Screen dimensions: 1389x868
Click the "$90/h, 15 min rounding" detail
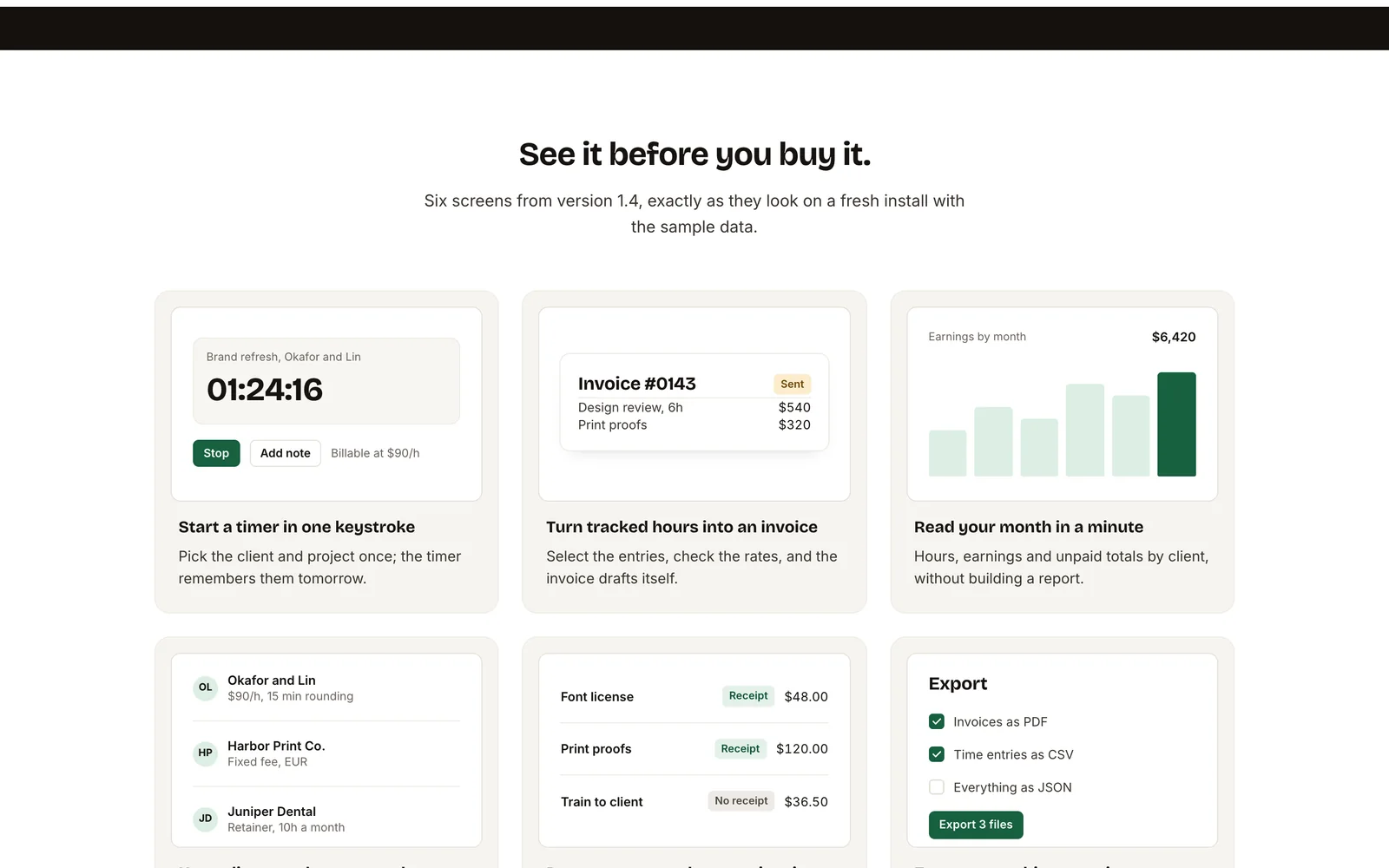click(x=291, y=696)
